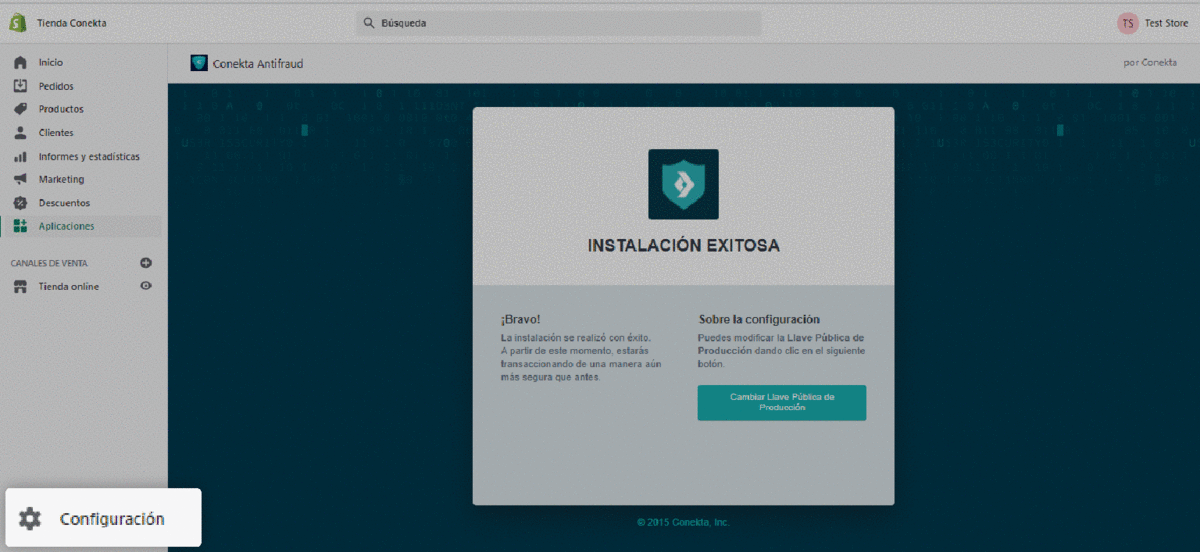Click the Configuración gear icon
1200x552 pixels.
(30, 518)
